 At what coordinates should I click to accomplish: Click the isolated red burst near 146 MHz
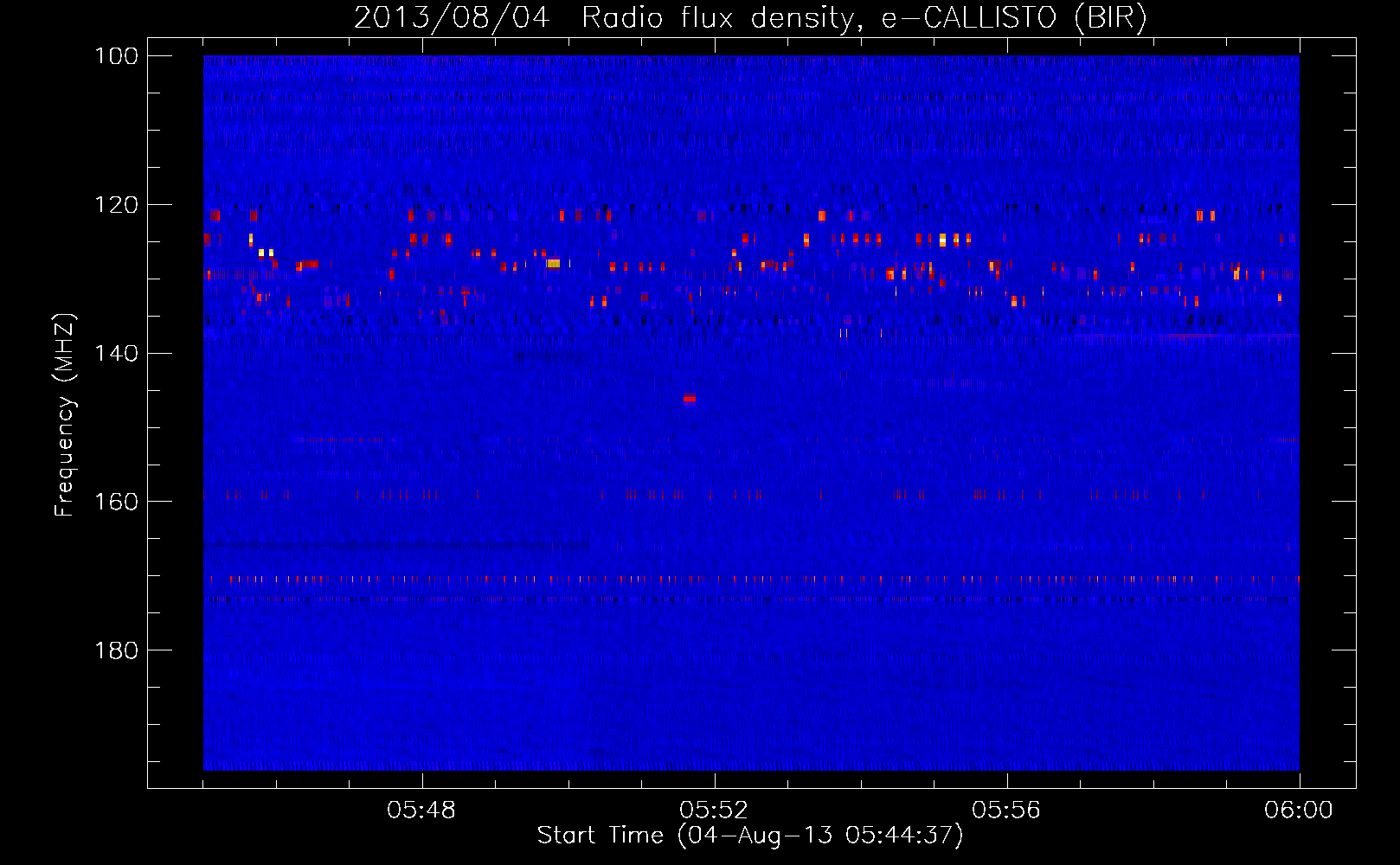pos(689,398)
